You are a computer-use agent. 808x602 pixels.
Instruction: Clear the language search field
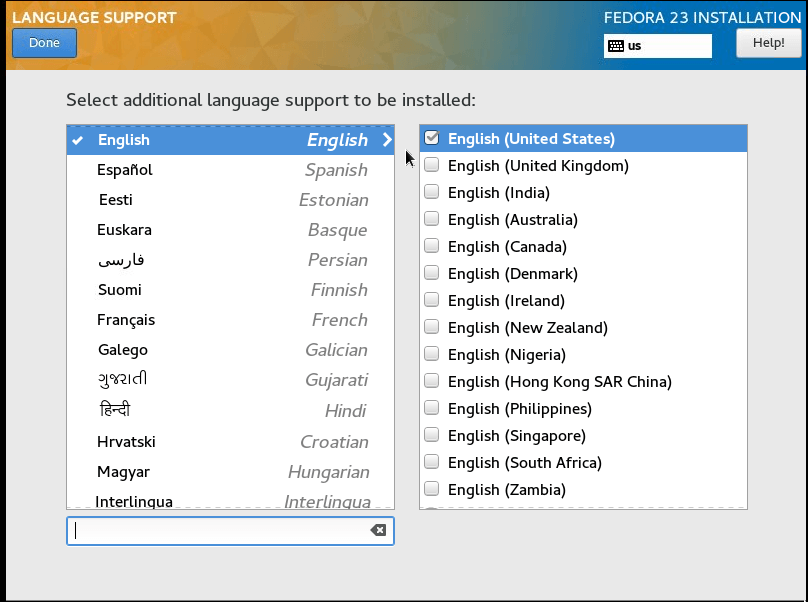(x=378, y=530)
